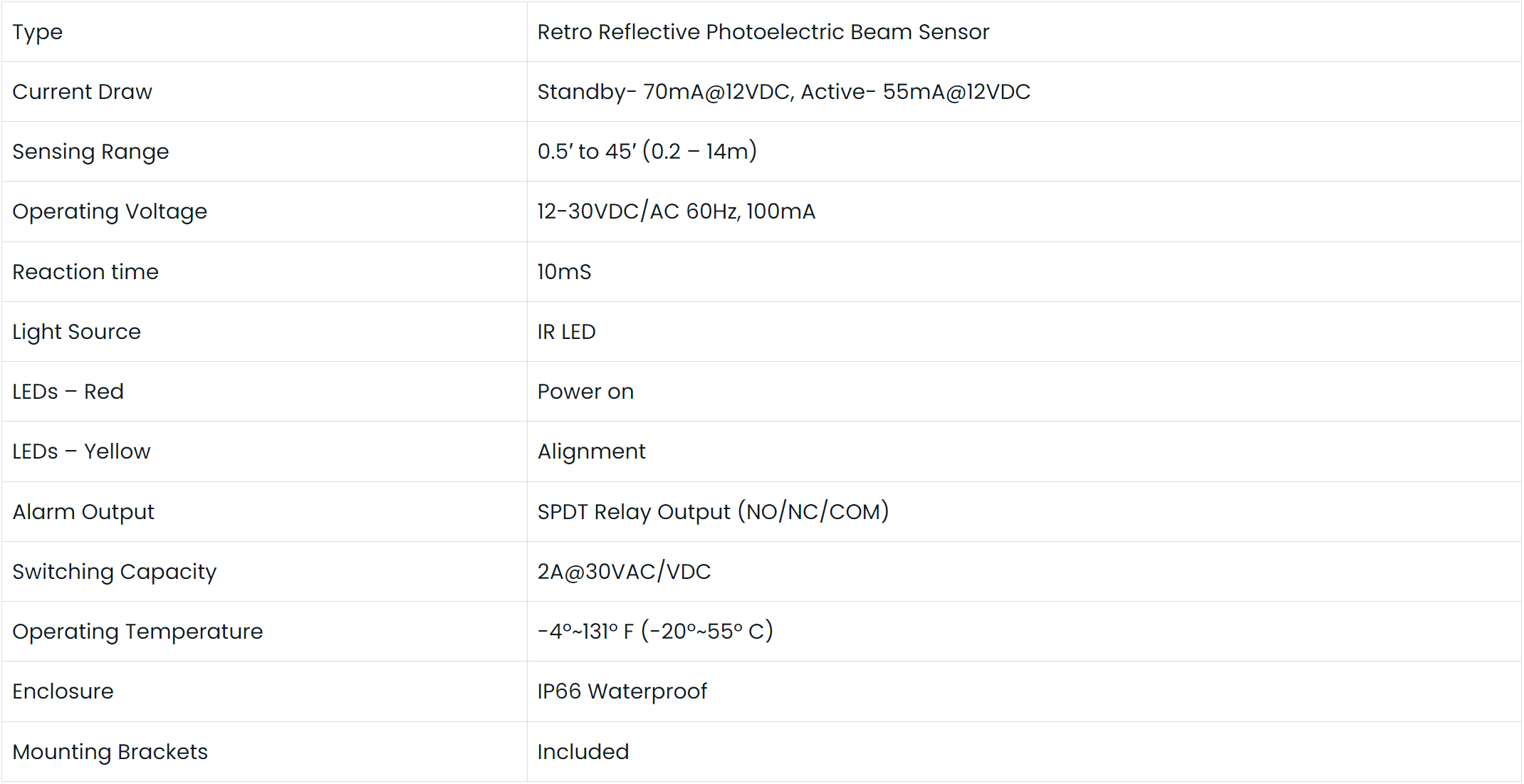Click the 'Light Source' label
Image resolution: width=1524 pixels, height=784 pixels.
coord(76,332)
